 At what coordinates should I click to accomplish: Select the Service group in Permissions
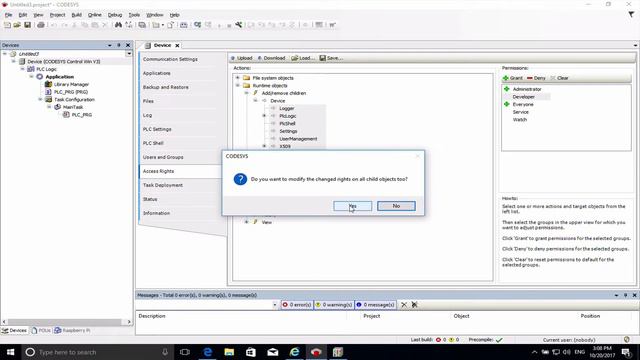pyautogui.click(x=520, y=112)
